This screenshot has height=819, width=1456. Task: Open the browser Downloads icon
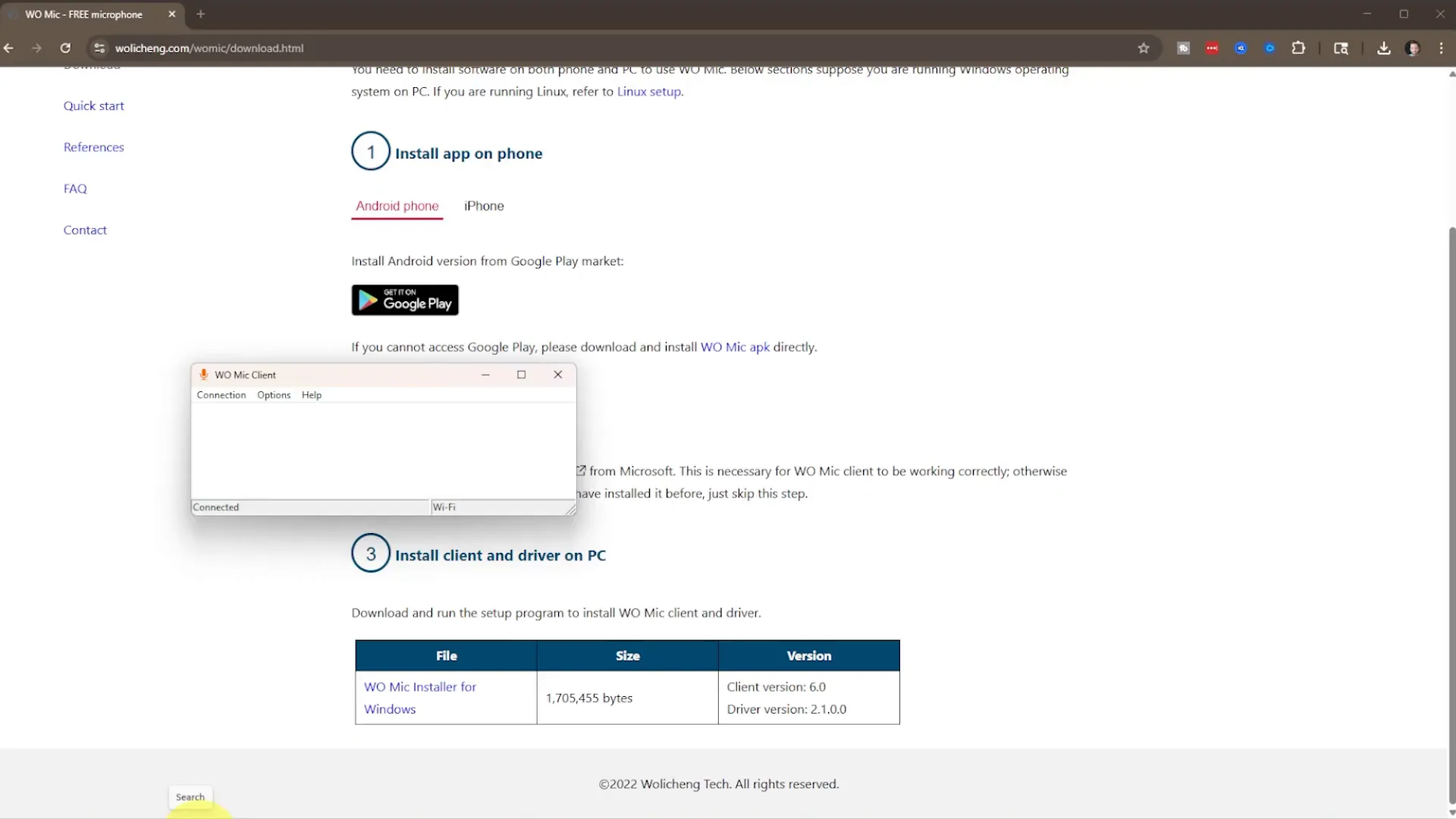pyautogui.click(x=1384, y=48)
